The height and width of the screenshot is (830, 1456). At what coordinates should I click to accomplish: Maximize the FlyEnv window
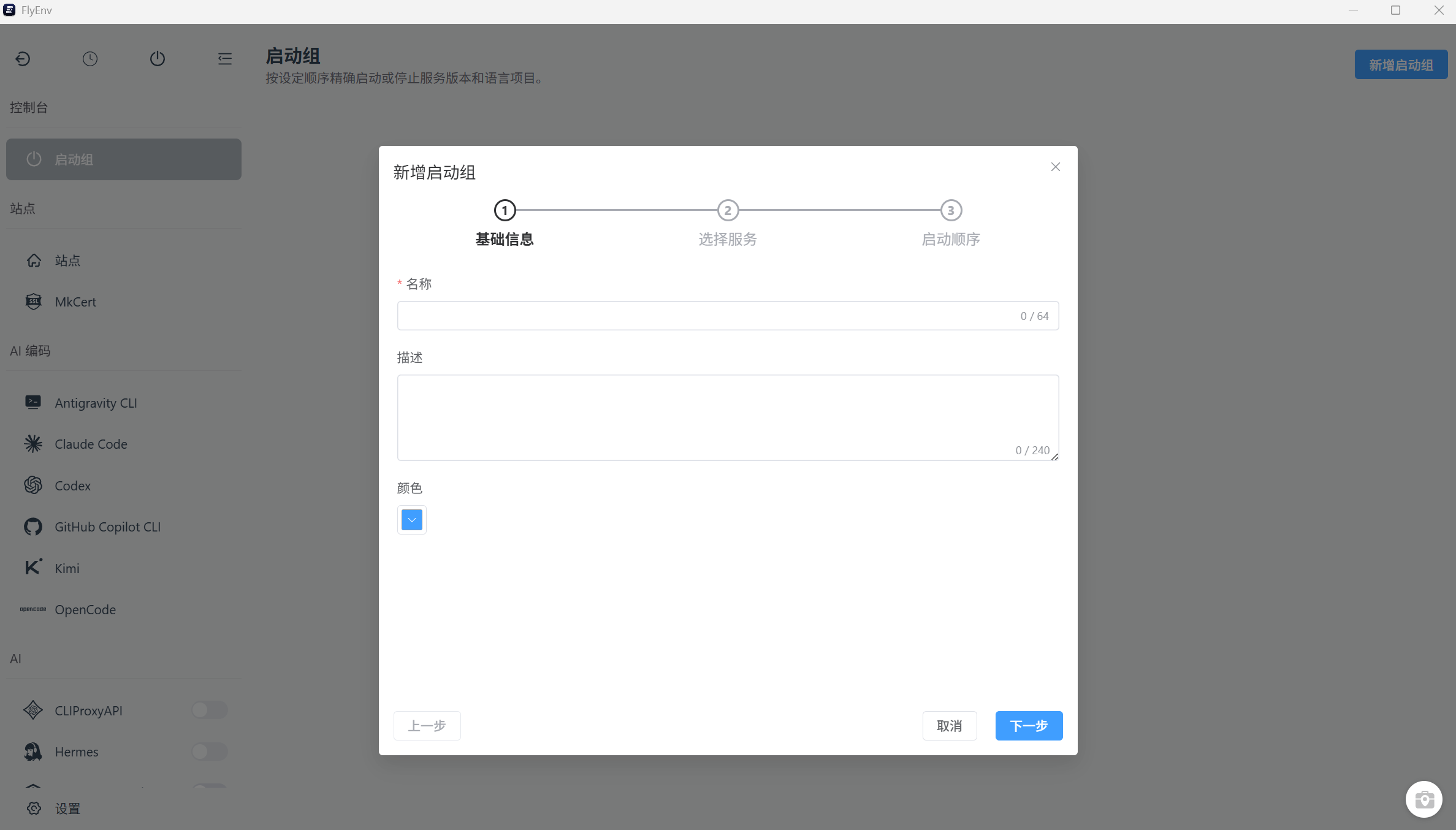click(1396, 10)
